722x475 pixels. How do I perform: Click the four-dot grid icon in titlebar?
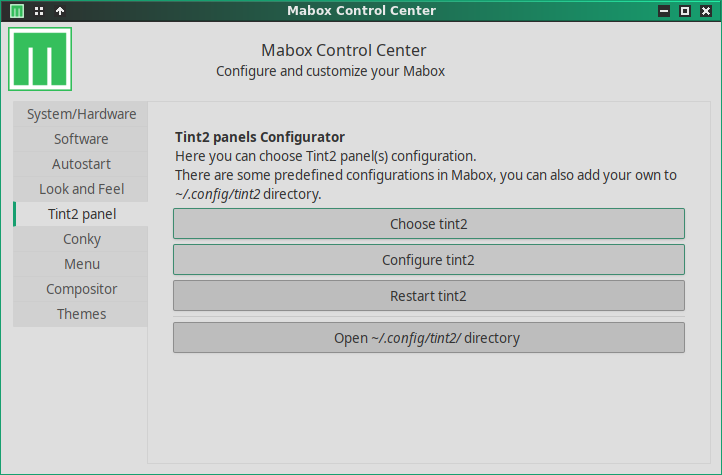click(x=39, y=11)
